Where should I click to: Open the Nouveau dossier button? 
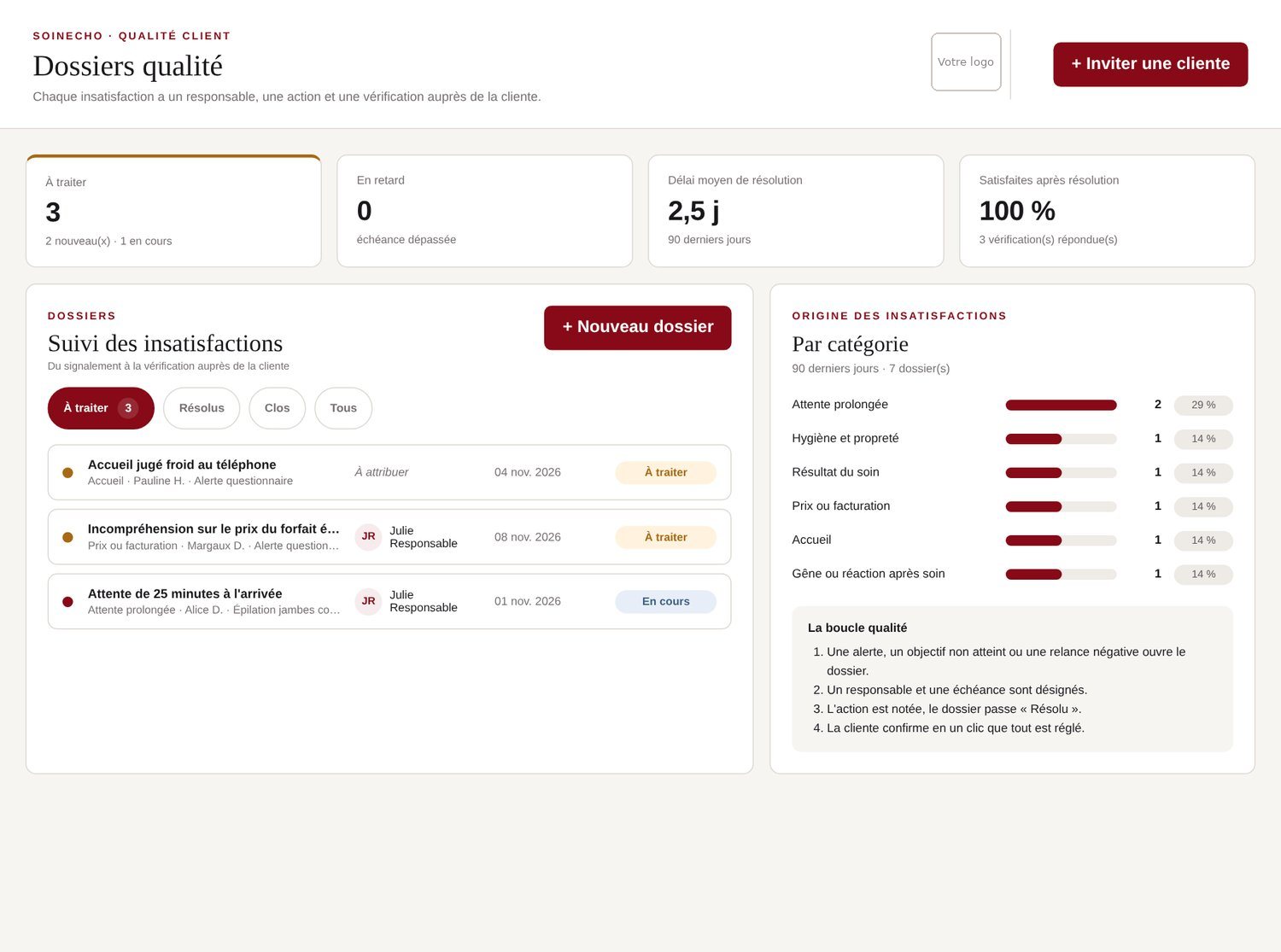[637, 327]
